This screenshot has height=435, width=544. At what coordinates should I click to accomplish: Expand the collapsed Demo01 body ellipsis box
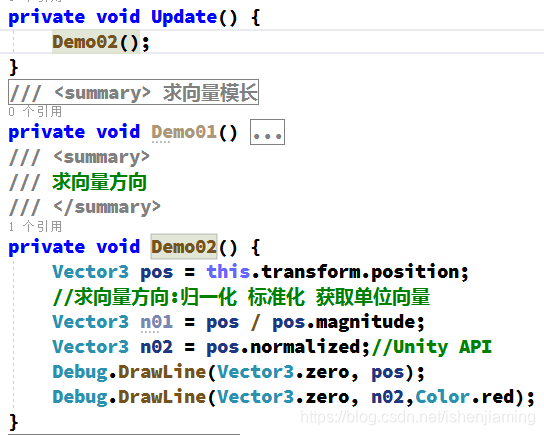[x=267, y=132]
